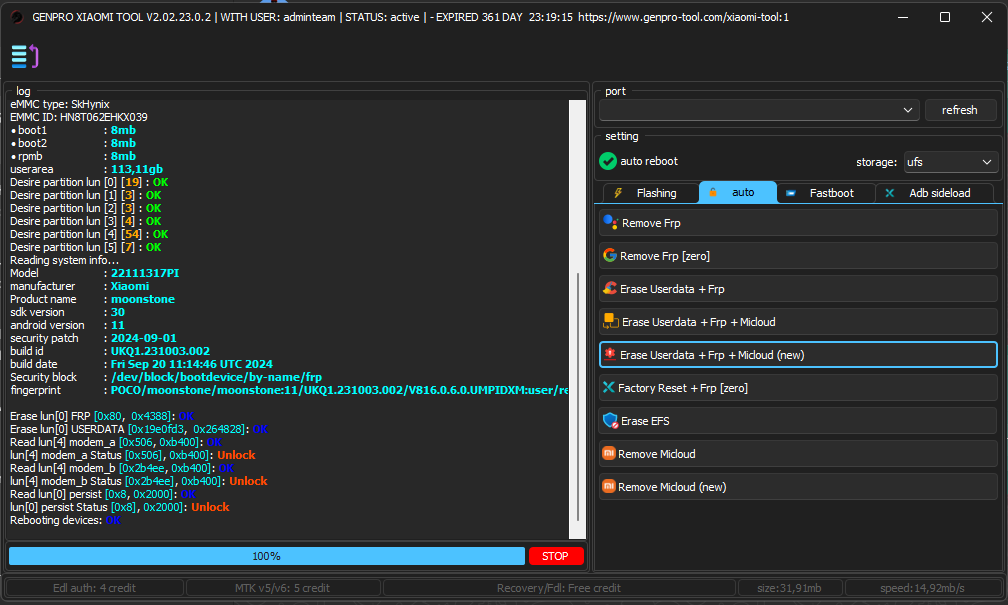
Task: Click the shield icon beside Erase EFS
Action: tap(610, 420)
